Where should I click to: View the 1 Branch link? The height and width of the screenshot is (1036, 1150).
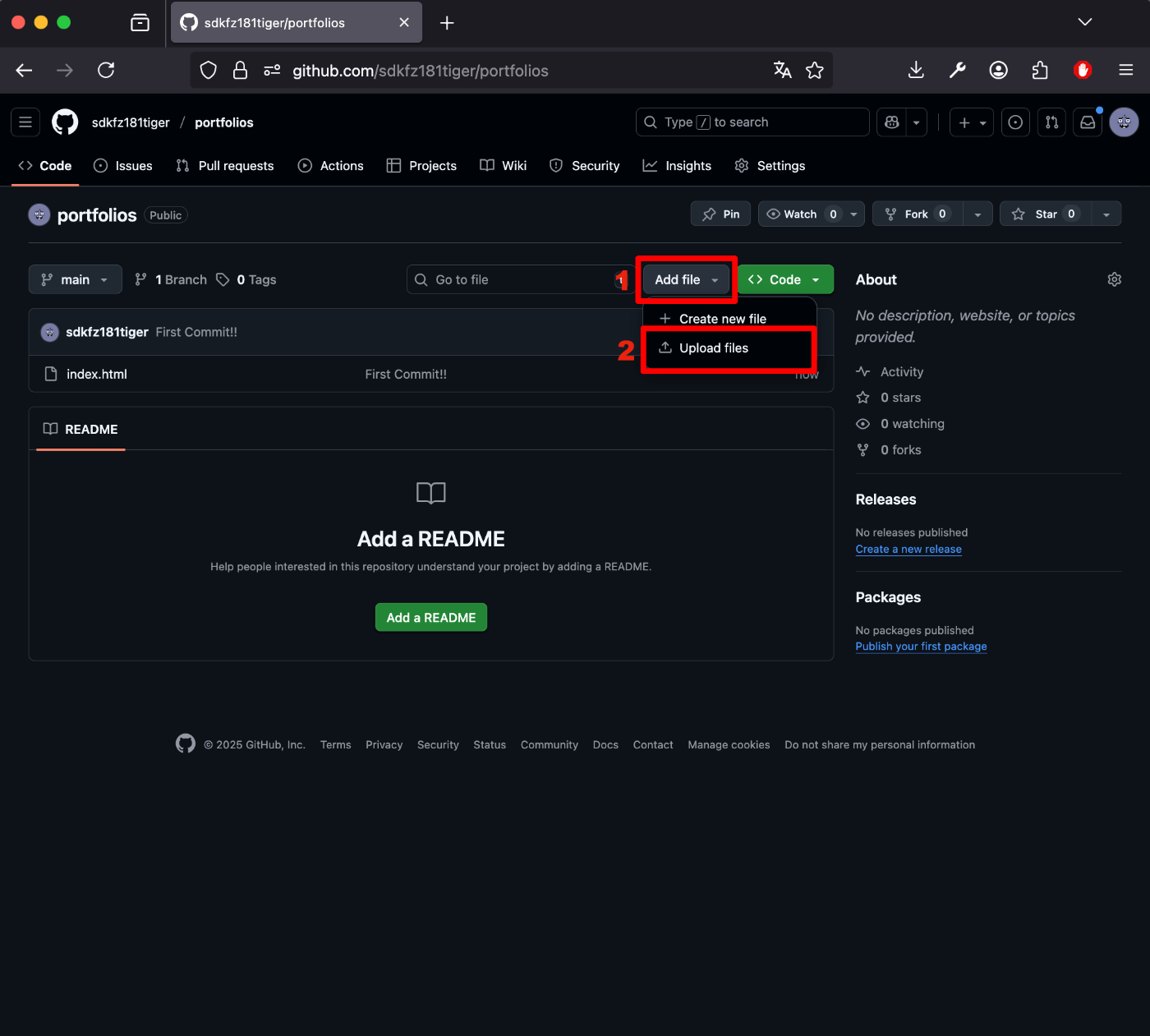pyautogui.click(x=171, y=280)
